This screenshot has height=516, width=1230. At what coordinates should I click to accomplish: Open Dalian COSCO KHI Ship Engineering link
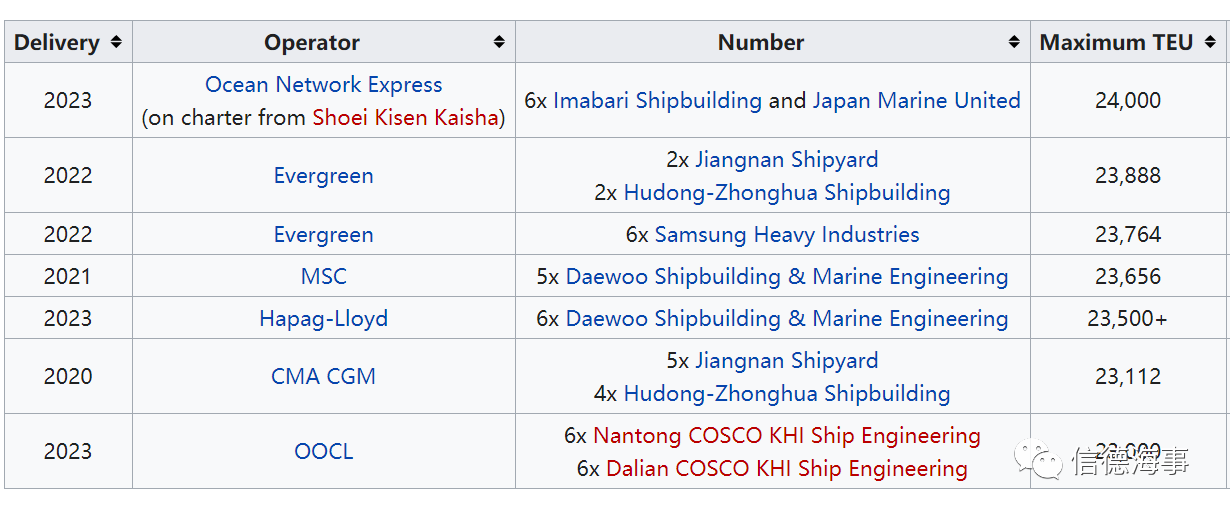(x=787, y=468)
